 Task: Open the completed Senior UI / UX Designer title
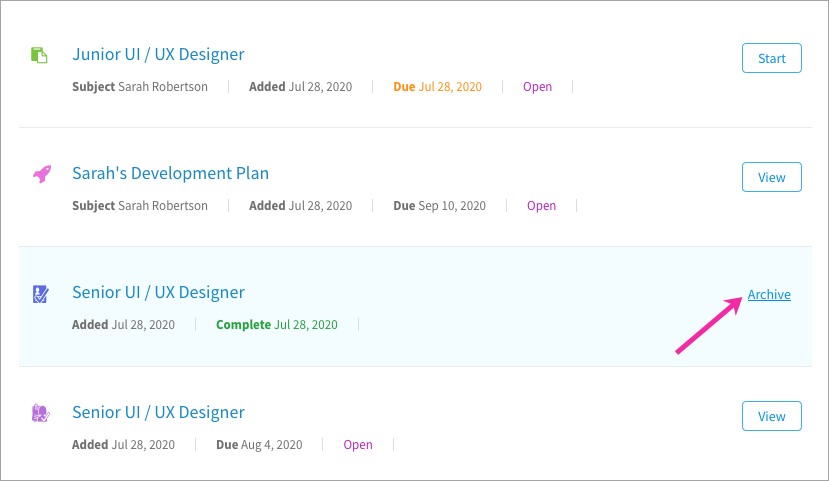[158, 292]
